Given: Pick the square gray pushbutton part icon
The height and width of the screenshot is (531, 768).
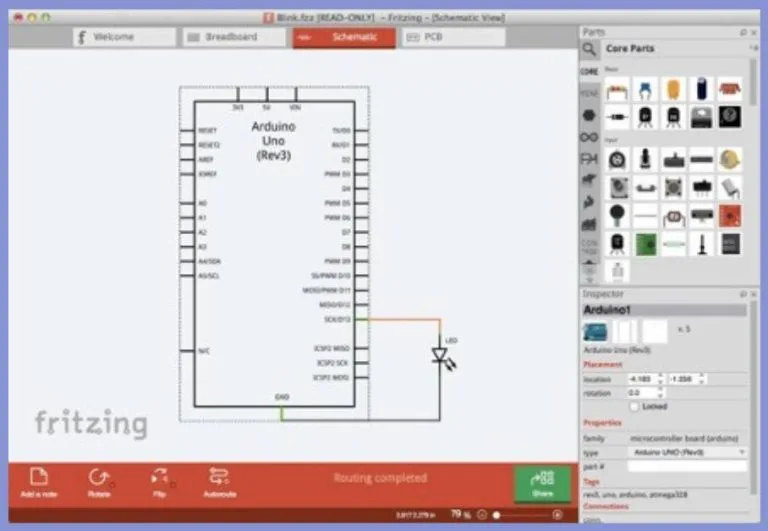Looking at the screenshot, I should coord(673,188).
